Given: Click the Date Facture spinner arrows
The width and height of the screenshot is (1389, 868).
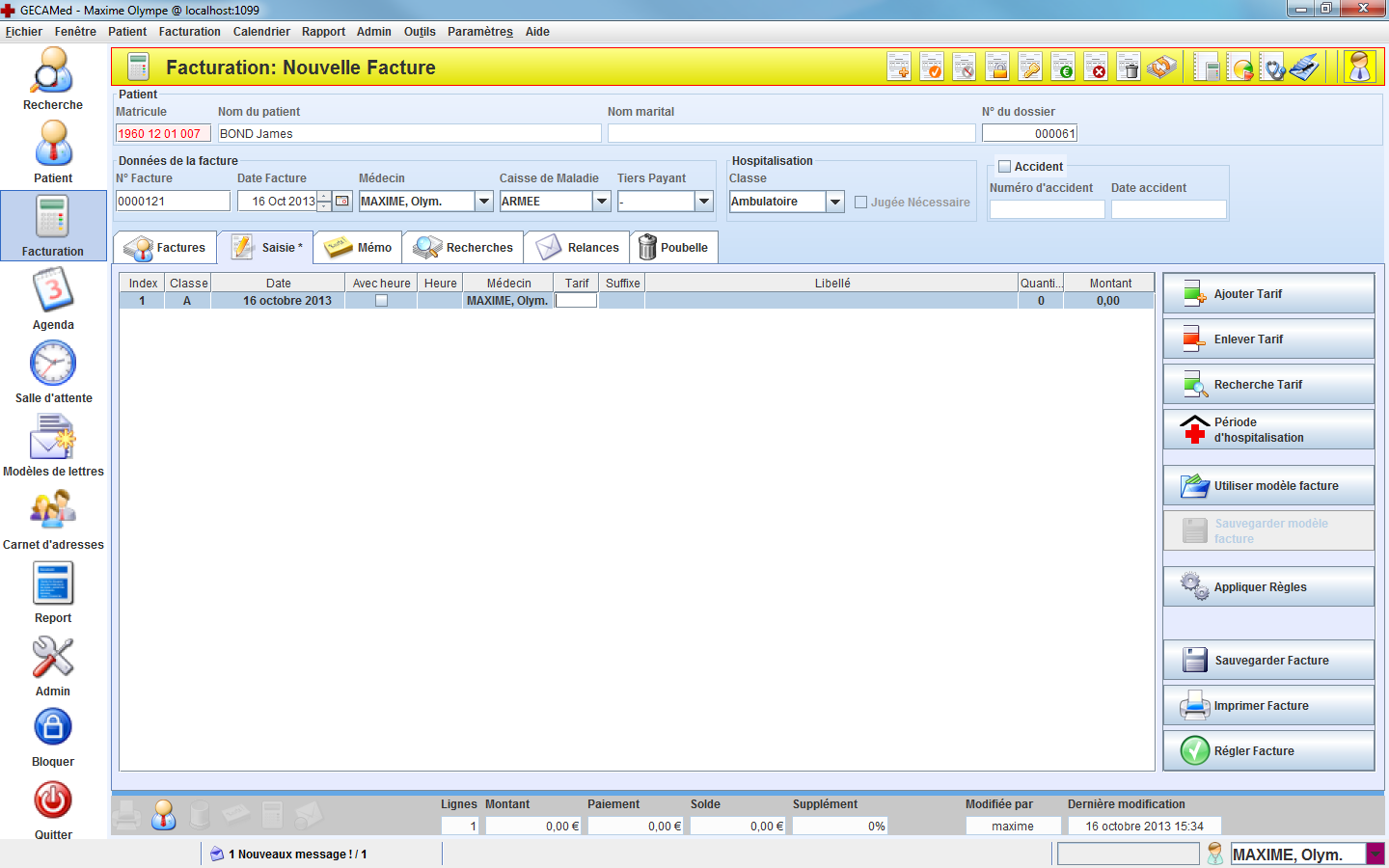Looking at the screenshot, I should pos(324,202).
